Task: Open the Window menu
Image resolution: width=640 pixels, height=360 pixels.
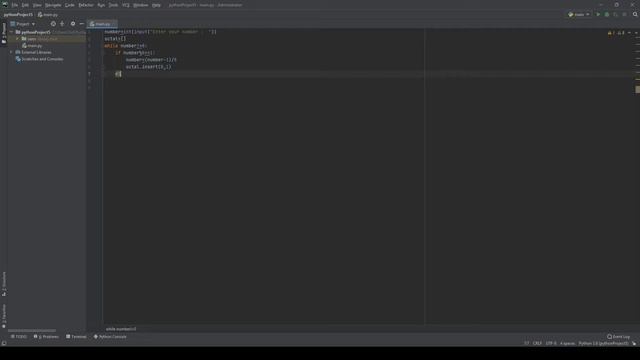Action: [x=141, y=5]
